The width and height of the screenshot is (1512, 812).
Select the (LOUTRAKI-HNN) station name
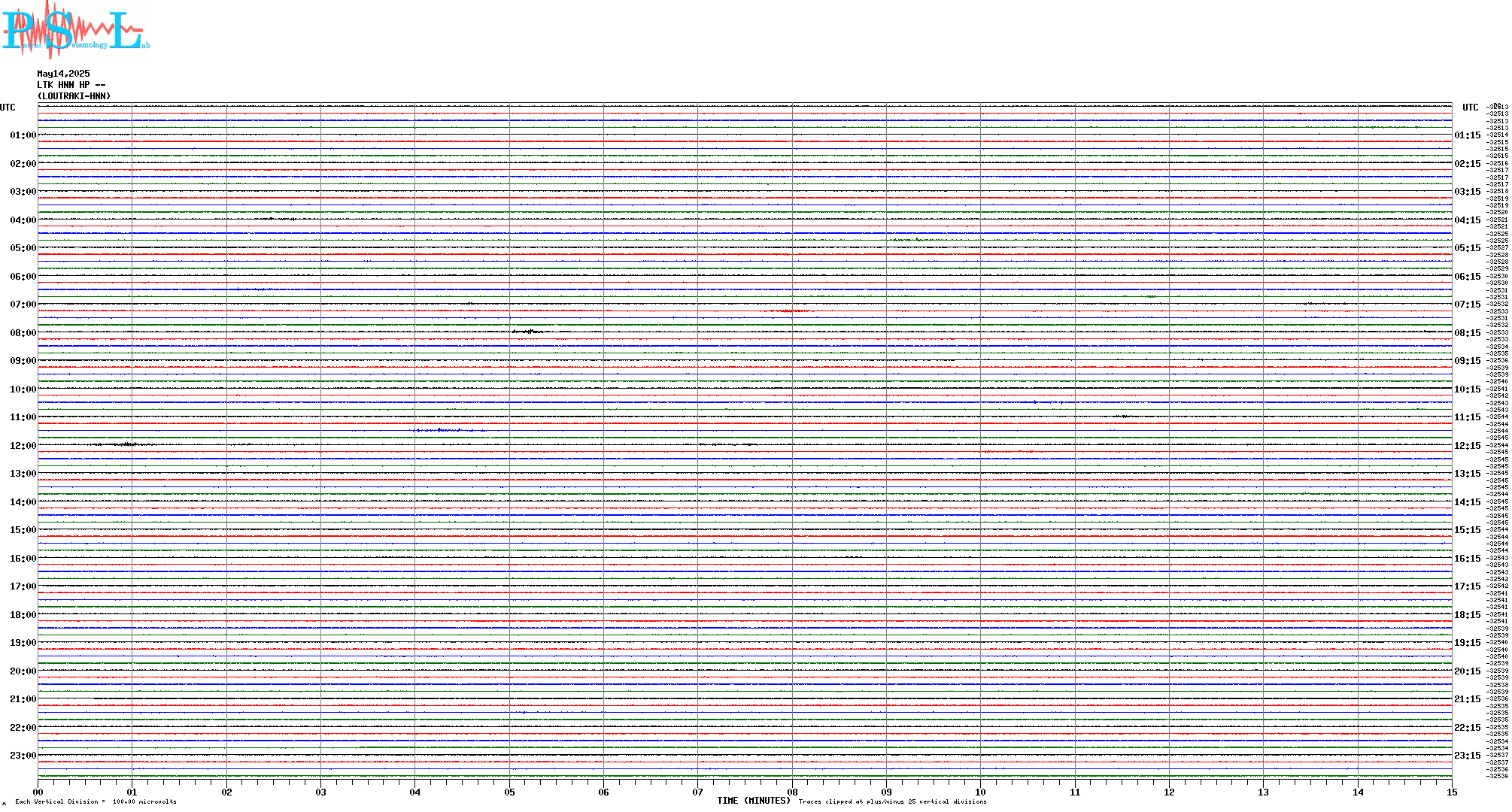click(x=74, y=96)
